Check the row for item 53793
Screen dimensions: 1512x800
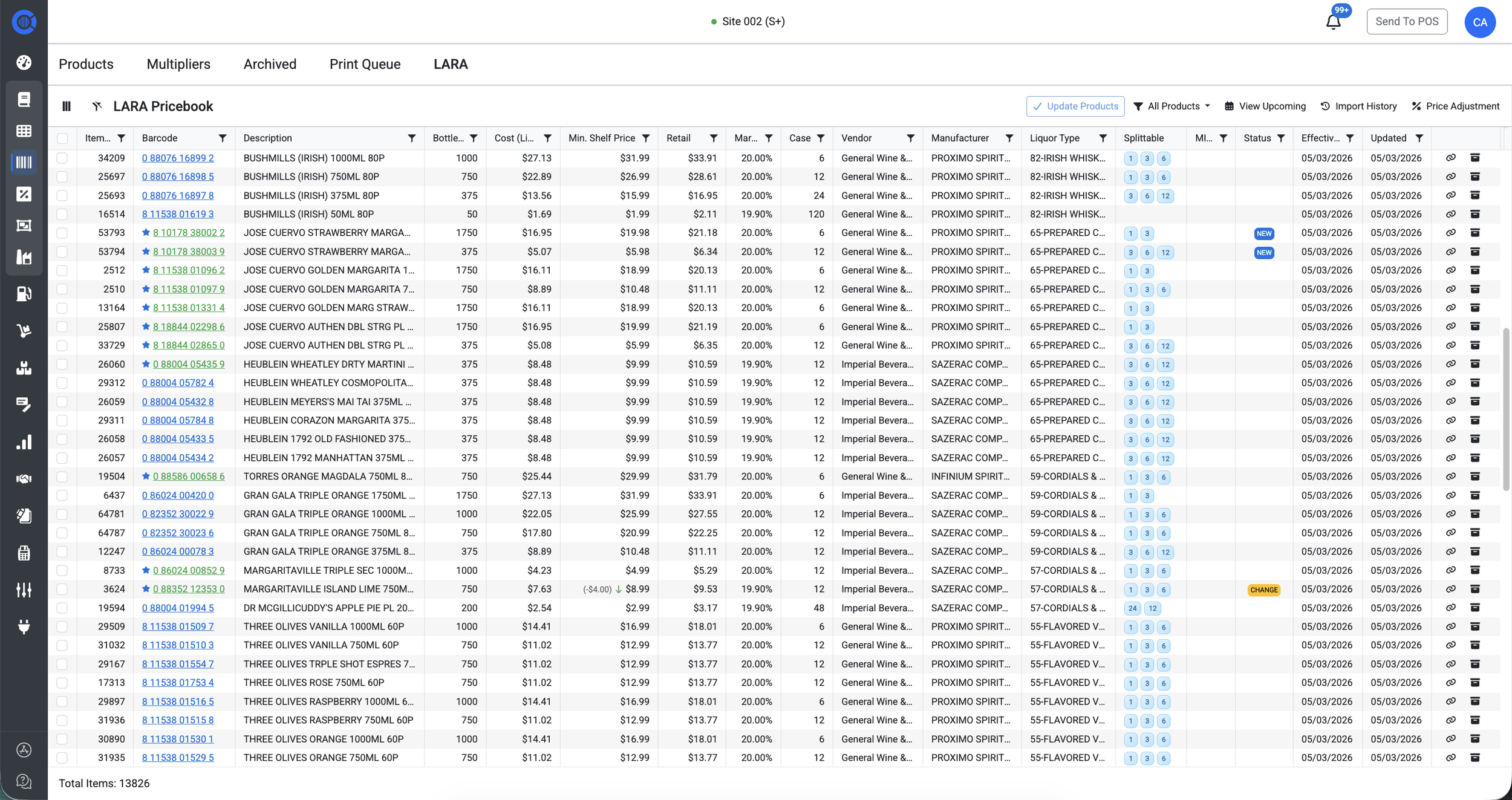62,233
